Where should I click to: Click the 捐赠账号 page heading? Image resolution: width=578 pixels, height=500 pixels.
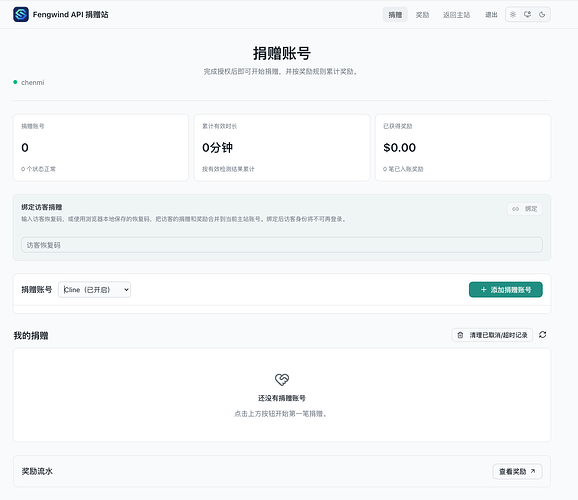282,53
